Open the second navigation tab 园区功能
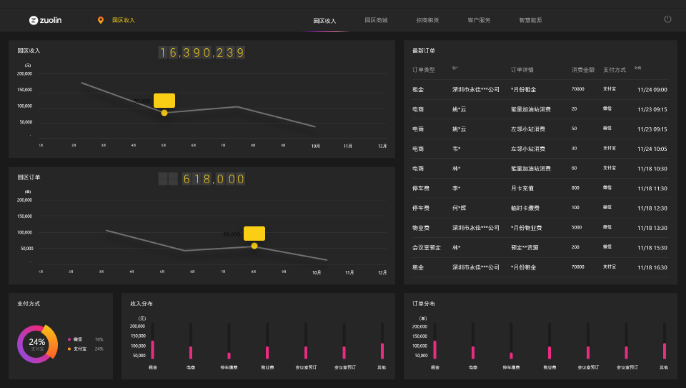The height and width of the screenshot is (388, 686). click(x=376, y=20)
